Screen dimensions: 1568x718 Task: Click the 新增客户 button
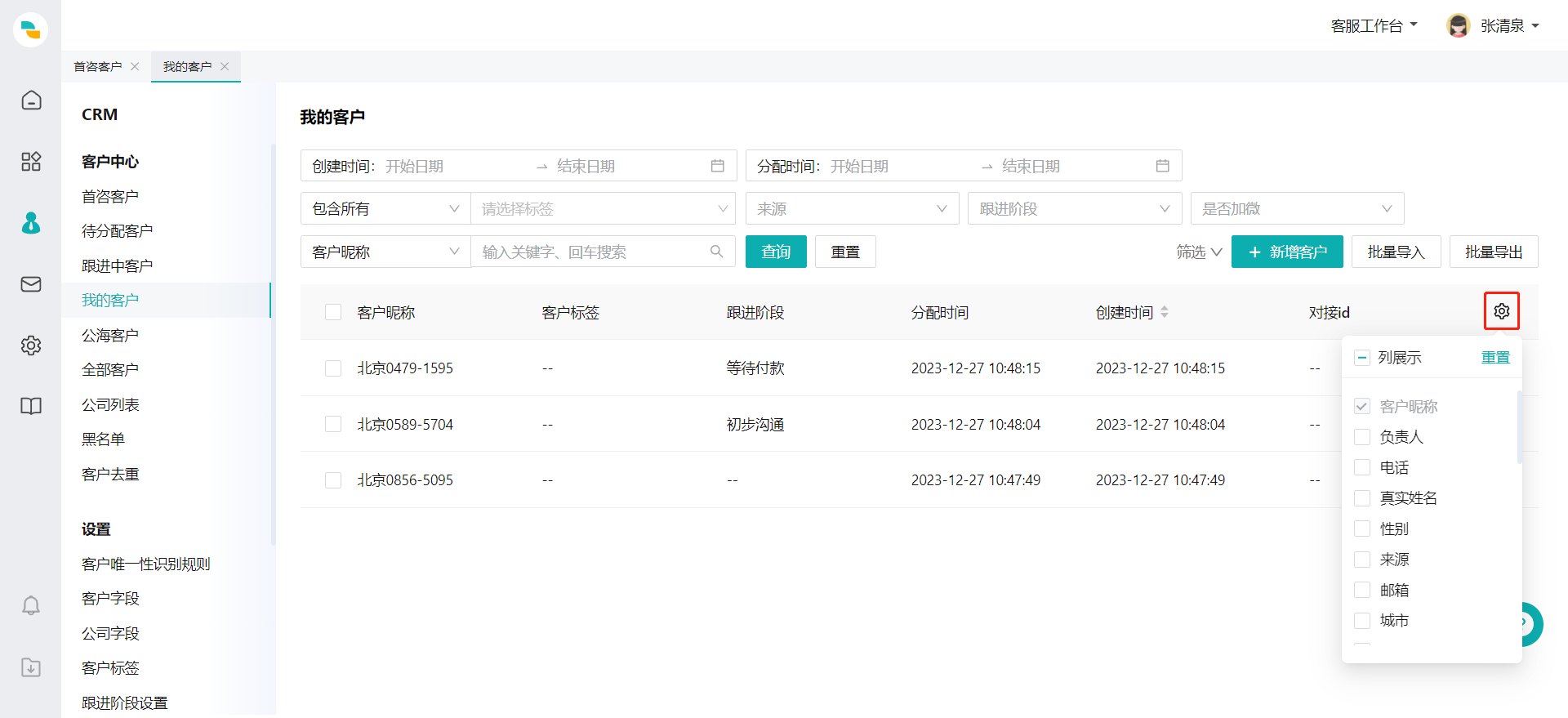pyautogui.click(x=1286, y=252)
